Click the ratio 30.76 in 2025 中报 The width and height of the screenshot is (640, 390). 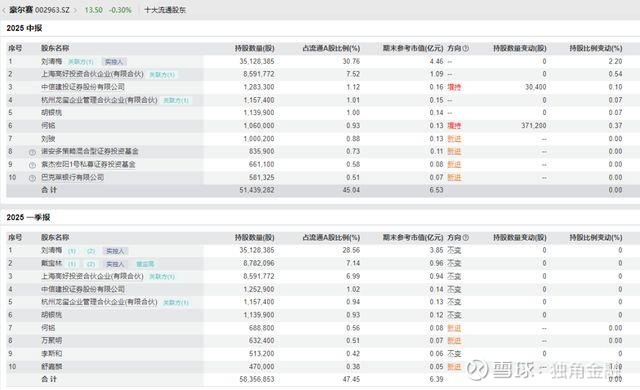click(351, 61)
